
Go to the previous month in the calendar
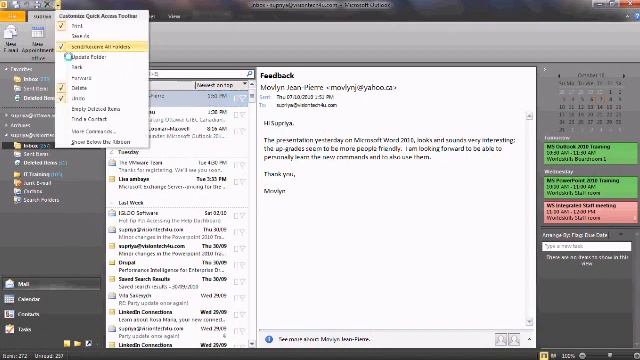pos(559,76)
